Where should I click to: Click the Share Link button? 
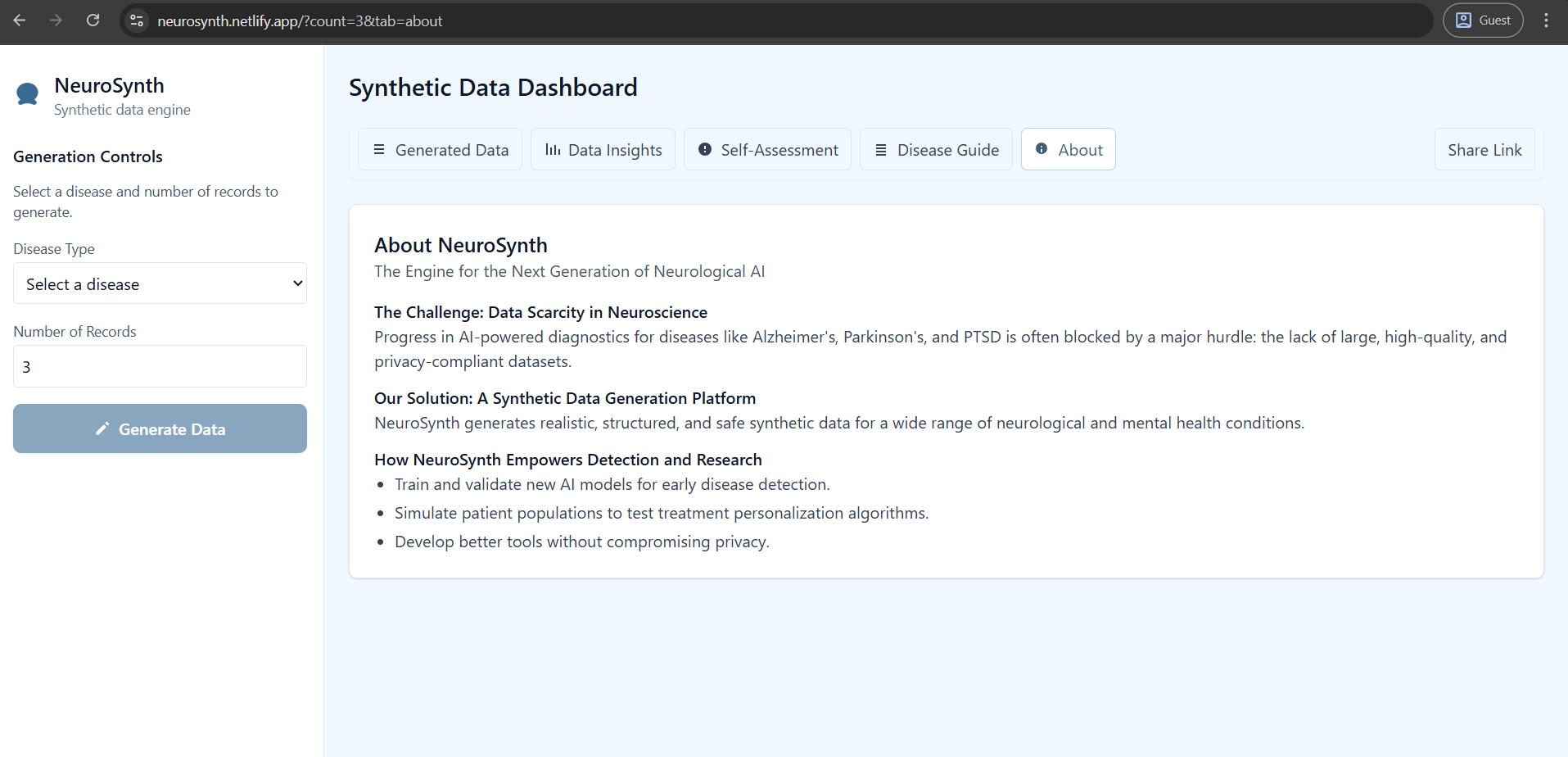pyautogui.click(x=1484, y=149)
